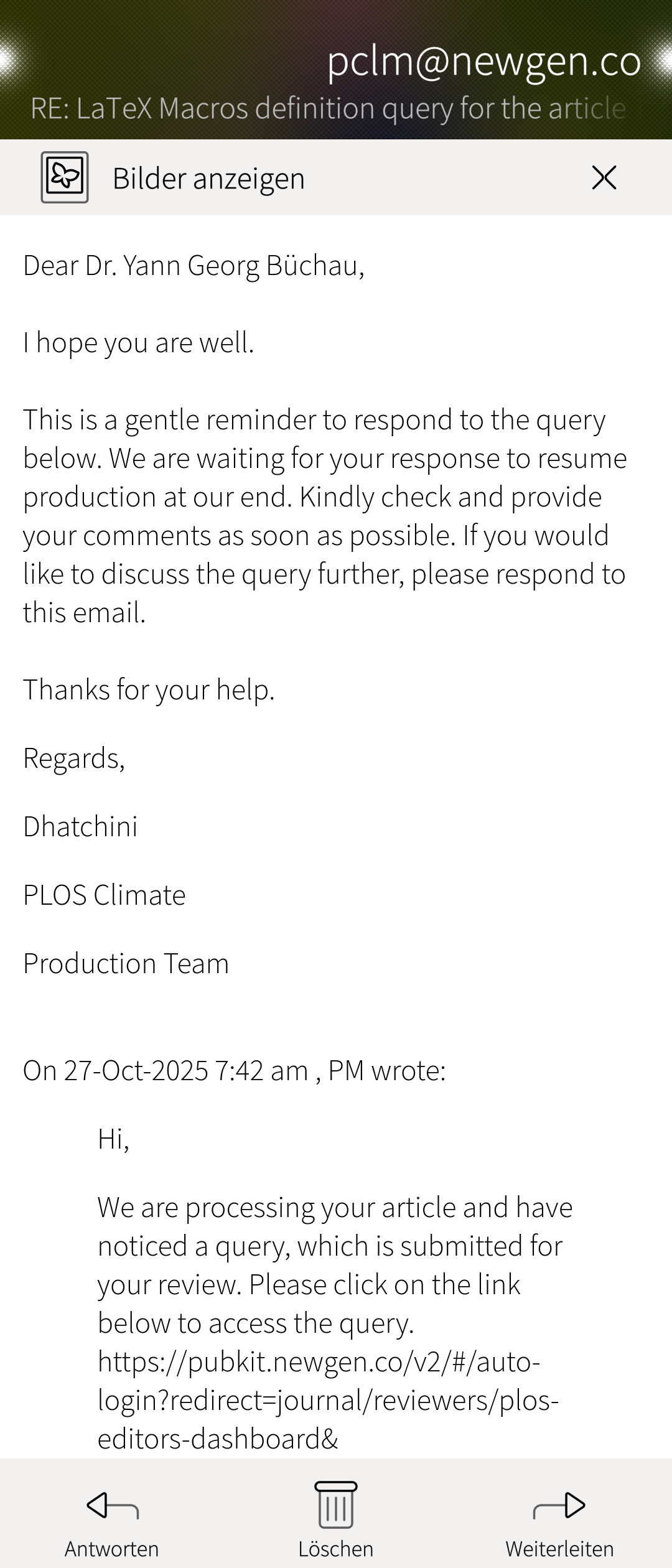672x1568 pixels.
Task: Tap the PLOS Climate line
Action: (104, 895)
